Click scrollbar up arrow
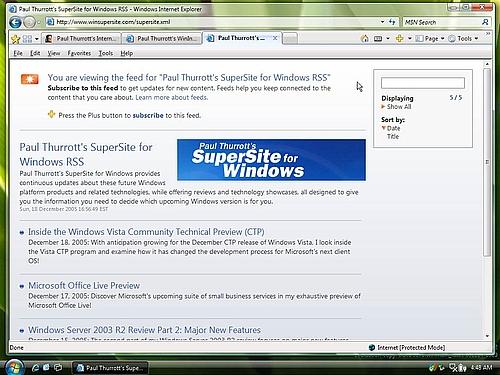This screenshot has height=375, width=500. [x=487, y=64]
